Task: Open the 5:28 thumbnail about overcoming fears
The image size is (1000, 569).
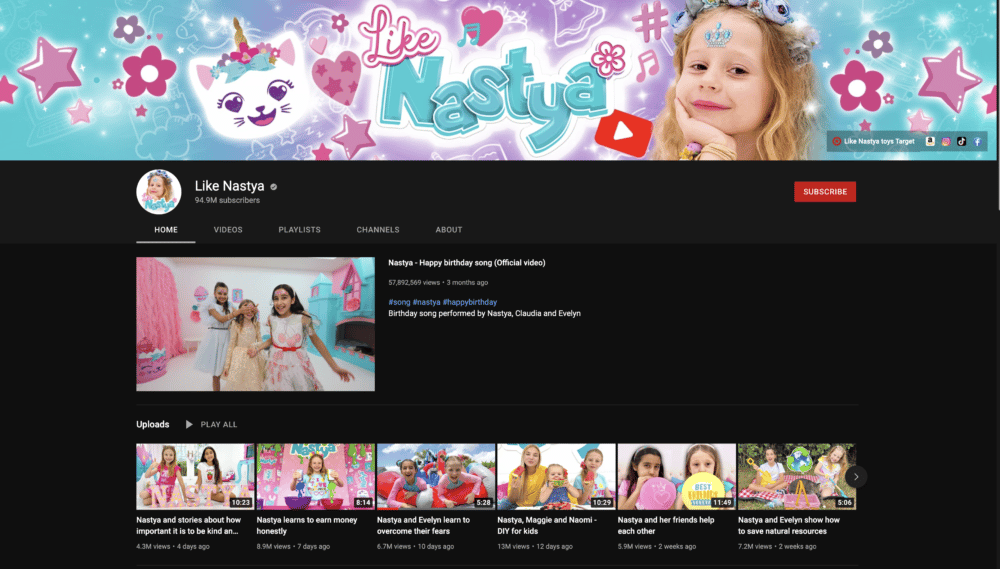Action: (436, 477)
